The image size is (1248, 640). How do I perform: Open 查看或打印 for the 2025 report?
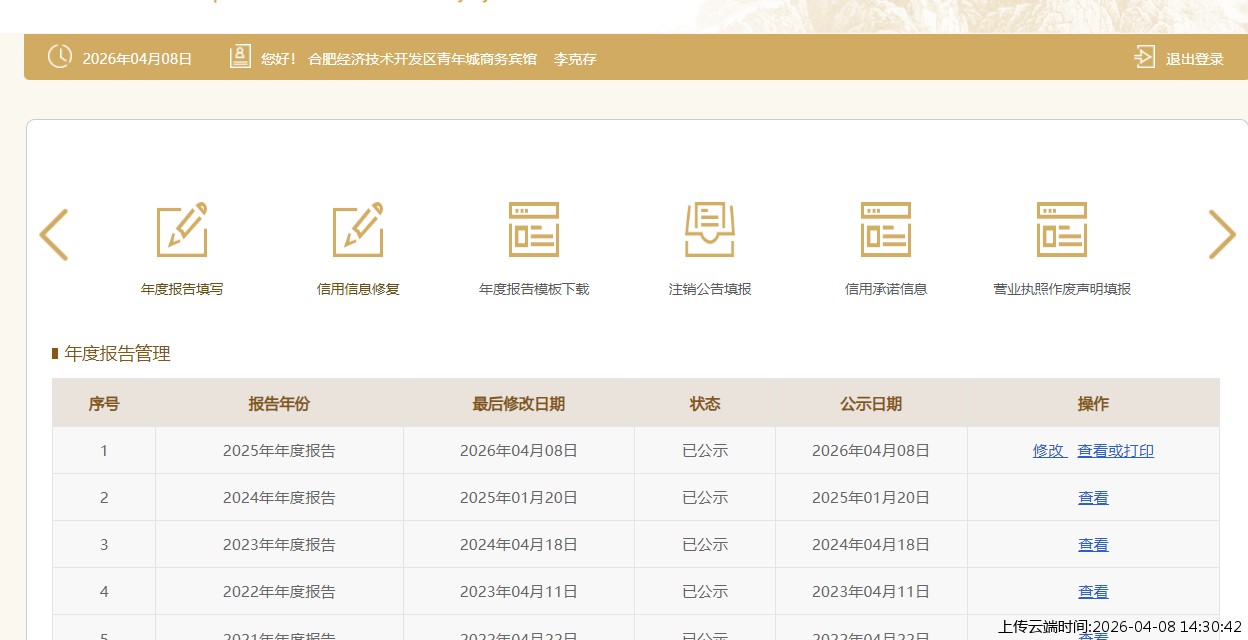pyautogui.click(x=1115, y=451)
